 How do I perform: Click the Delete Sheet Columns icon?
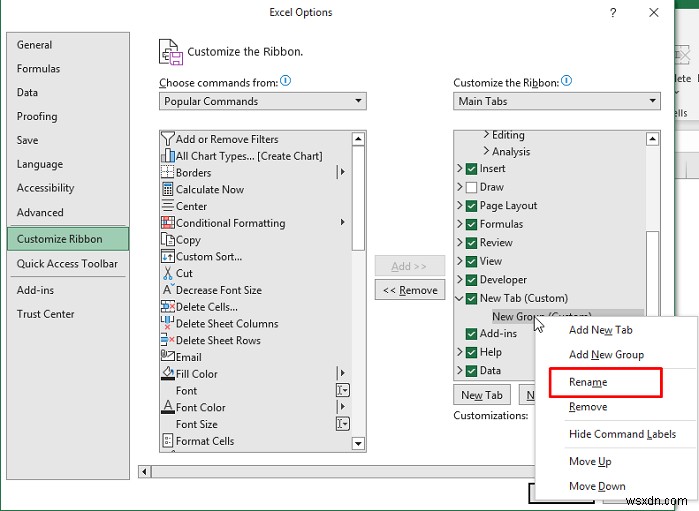tap(168, 323)
